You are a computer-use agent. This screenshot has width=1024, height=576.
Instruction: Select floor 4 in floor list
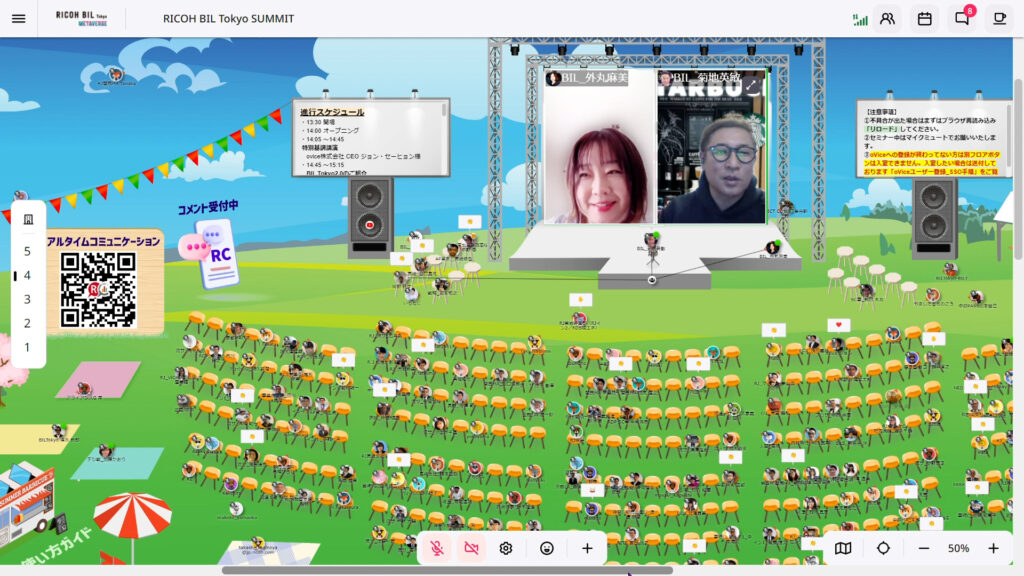[27, 276]
